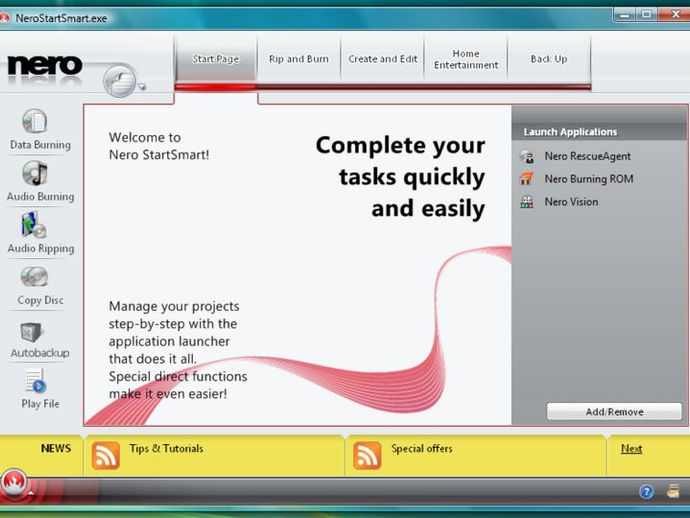Click the Special offers label

click(422, 448)
